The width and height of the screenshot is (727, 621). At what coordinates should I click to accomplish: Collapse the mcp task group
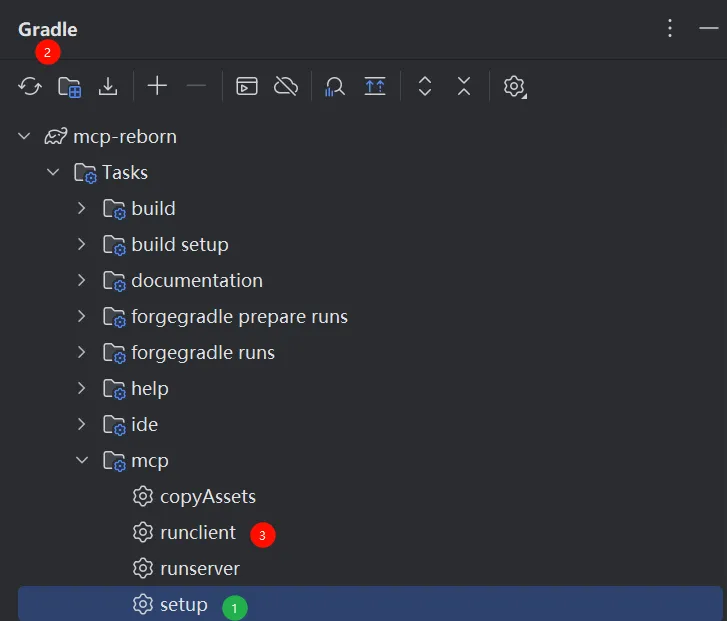click(83, 461)
